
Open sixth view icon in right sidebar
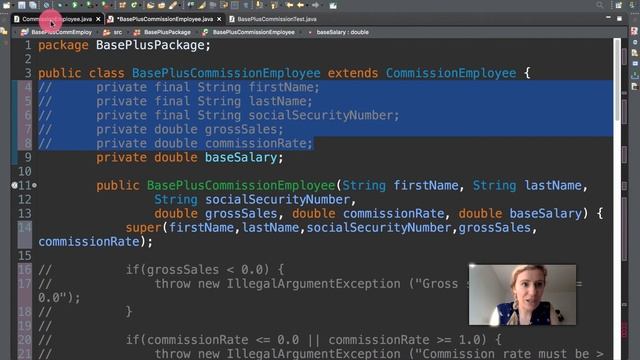pyautogui.click(x=634, y=87)
